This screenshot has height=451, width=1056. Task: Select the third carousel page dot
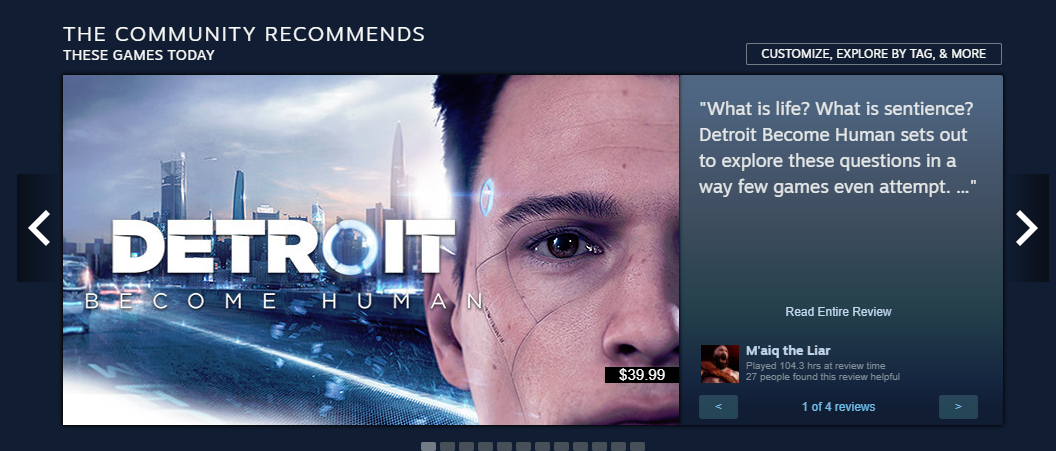pyautogui.click(x=466, y=447)
